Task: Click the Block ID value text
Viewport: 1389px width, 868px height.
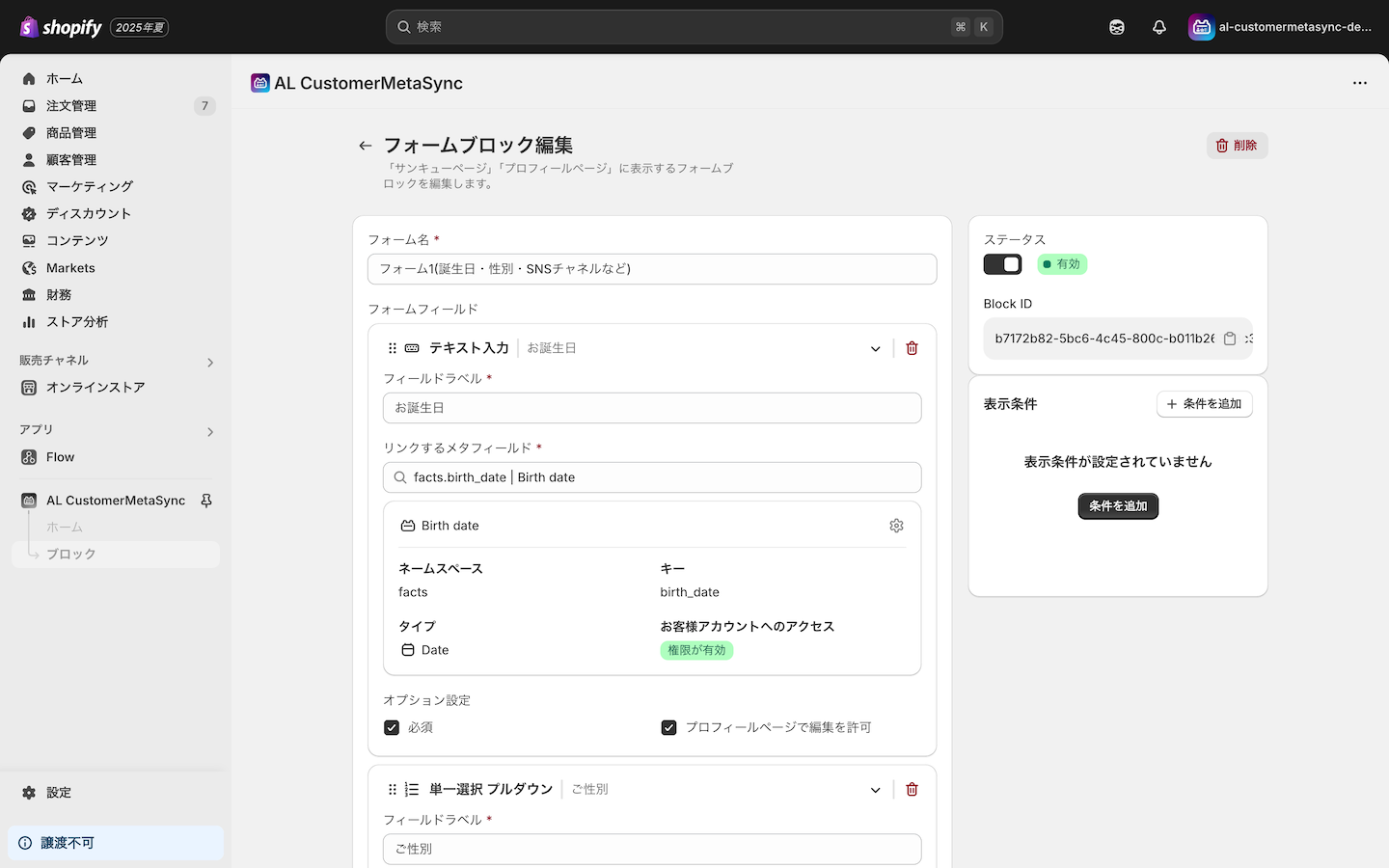Action: coord(1104,339)
